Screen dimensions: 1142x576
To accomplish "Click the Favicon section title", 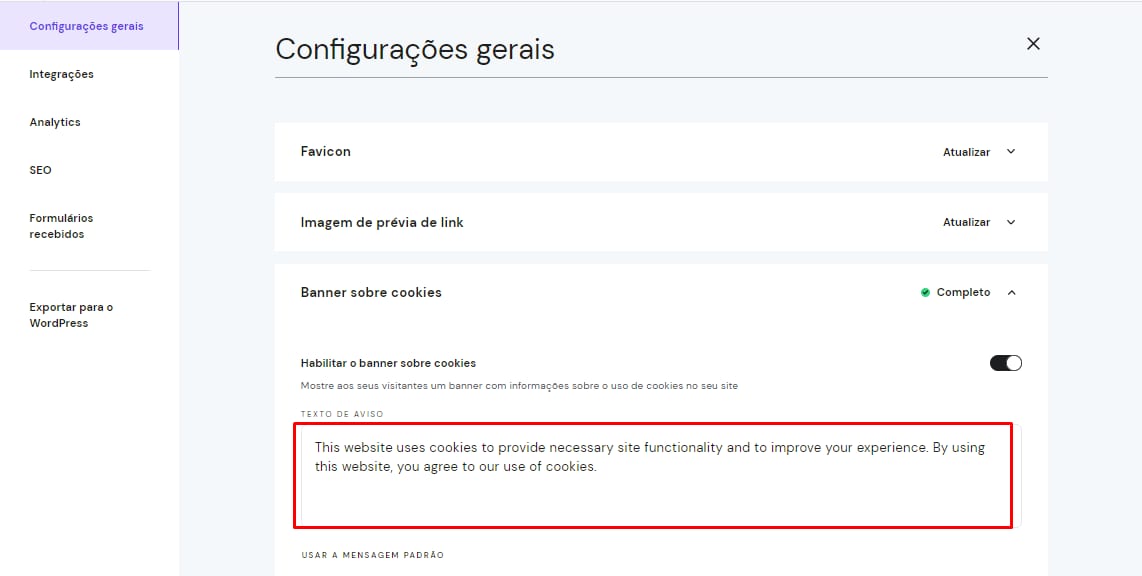I will point(325,151).
